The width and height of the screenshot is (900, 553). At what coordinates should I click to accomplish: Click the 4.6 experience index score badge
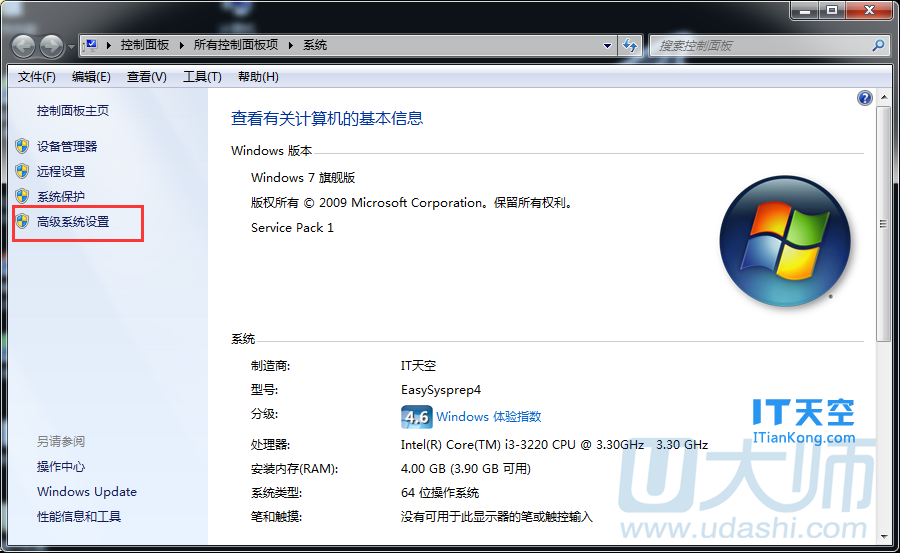click(417, 417)
